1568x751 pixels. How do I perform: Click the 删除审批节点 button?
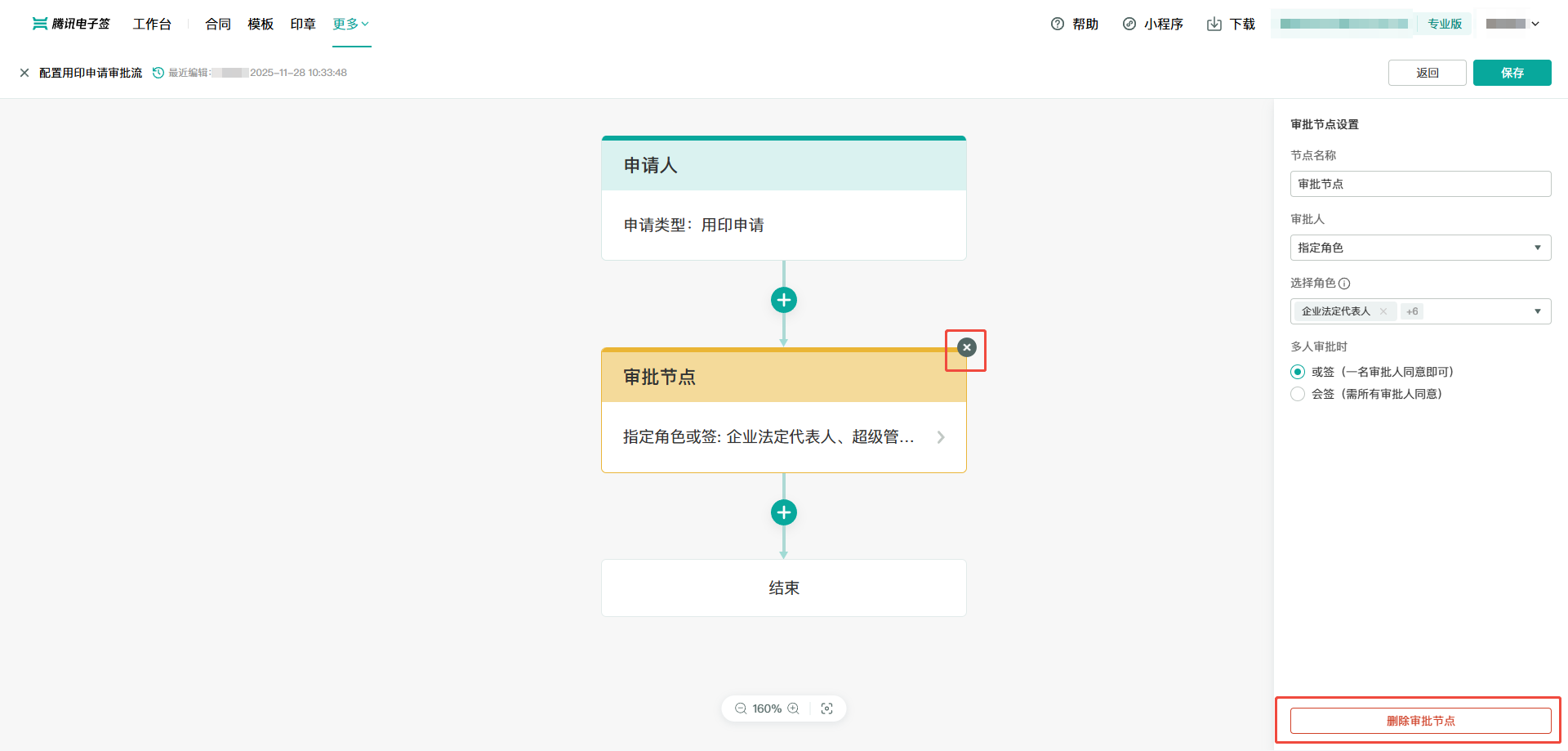coord(1420,721)
